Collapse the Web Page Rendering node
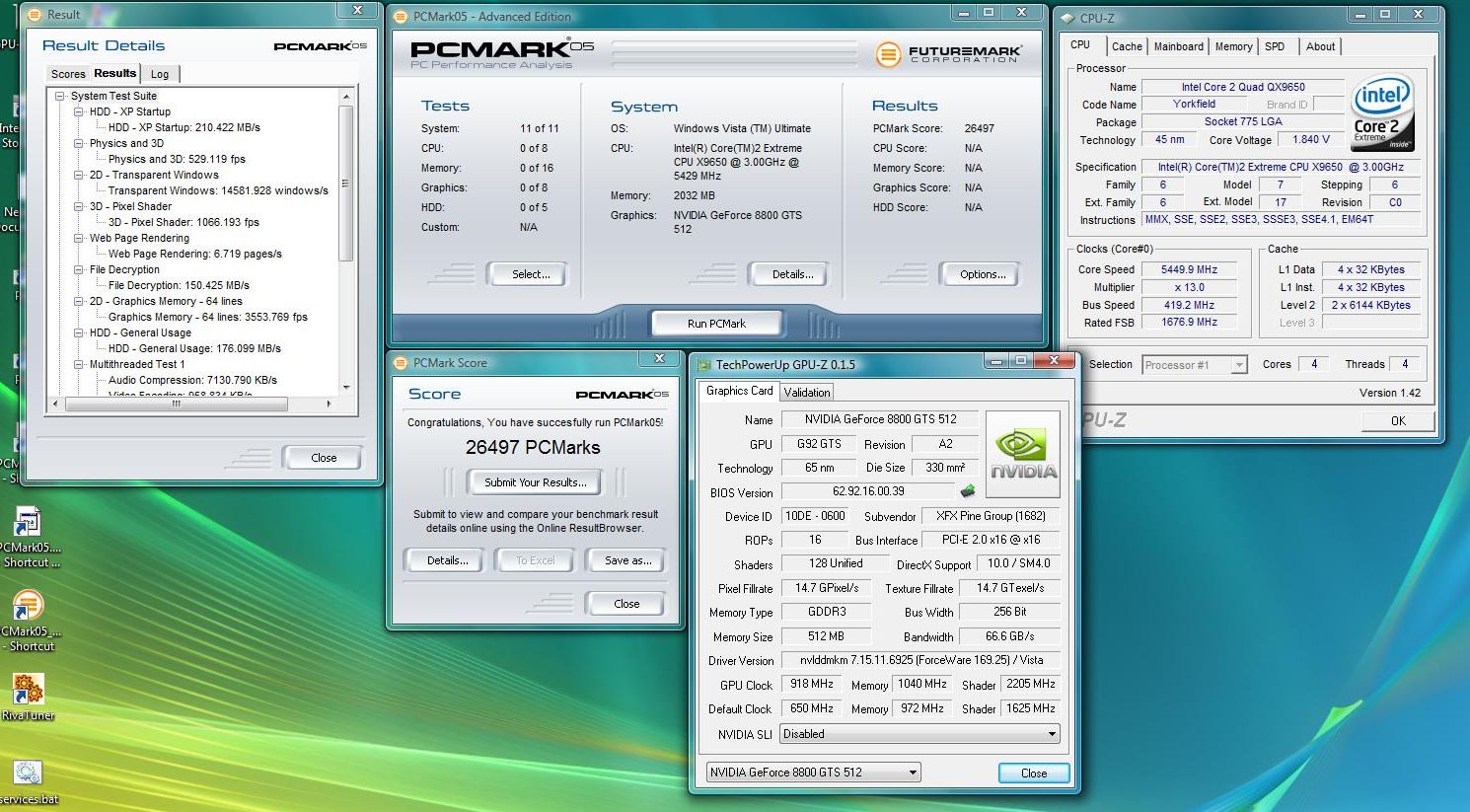The height and width of the screenshot is (812, 1470). [x=79, y=238]
